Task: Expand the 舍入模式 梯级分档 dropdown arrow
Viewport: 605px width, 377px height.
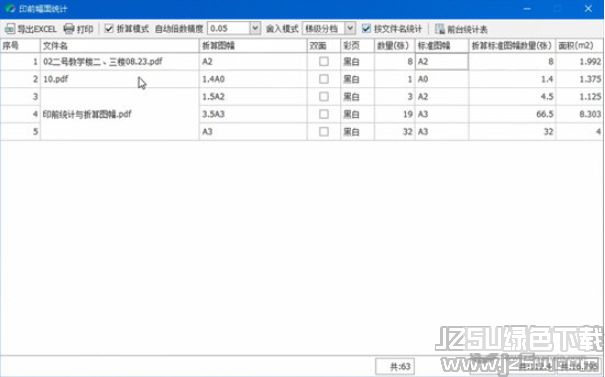Action: click(x=350, y=29)
